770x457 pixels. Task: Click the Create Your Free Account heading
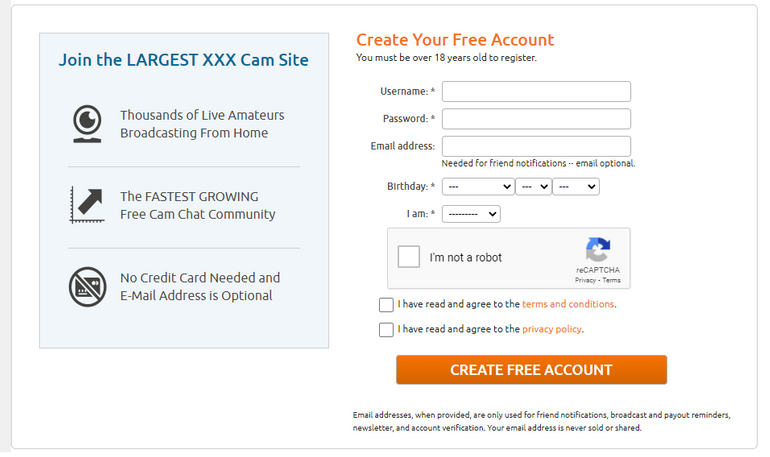(x=455, y=40)
